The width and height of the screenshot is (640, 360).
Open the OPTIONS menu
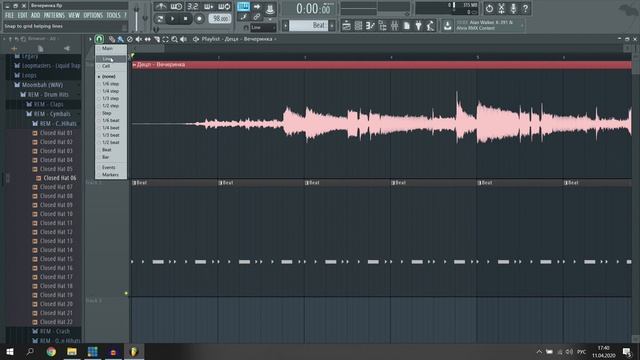(x=93, y=15)
